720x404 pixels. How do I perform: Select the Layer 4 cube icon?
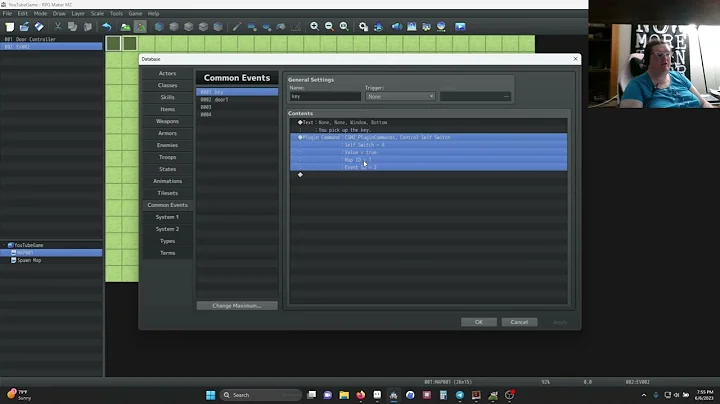(218, 27)
